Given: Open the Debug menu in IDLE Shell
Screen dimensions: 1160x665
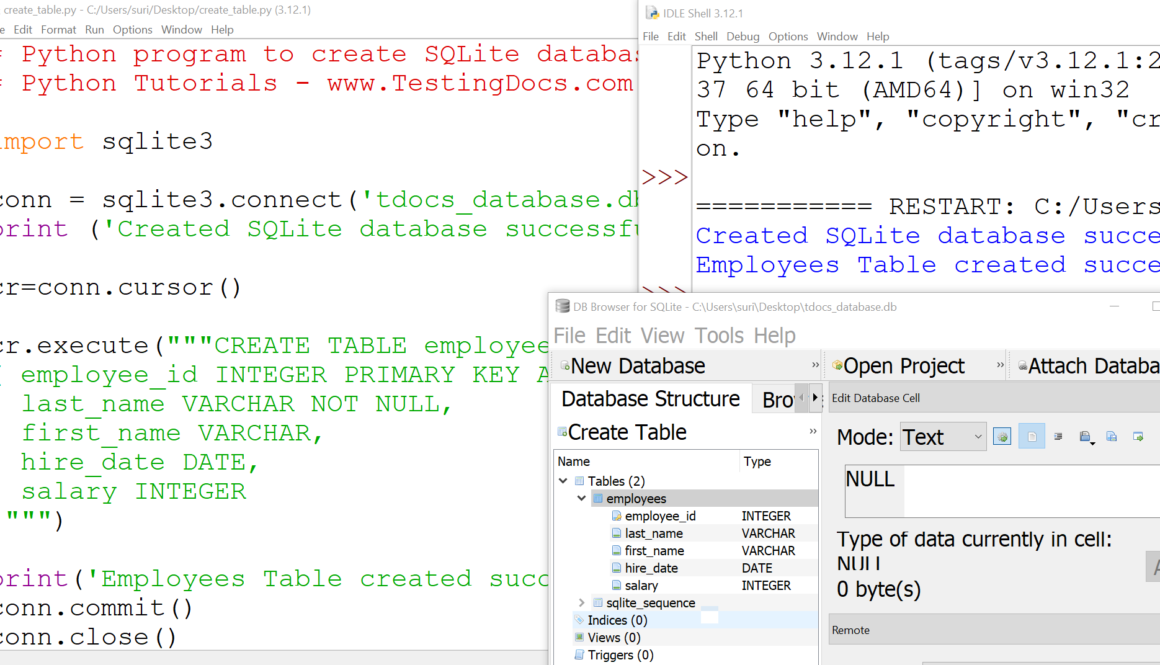Looking at the screenshot, I should point(743,36).
